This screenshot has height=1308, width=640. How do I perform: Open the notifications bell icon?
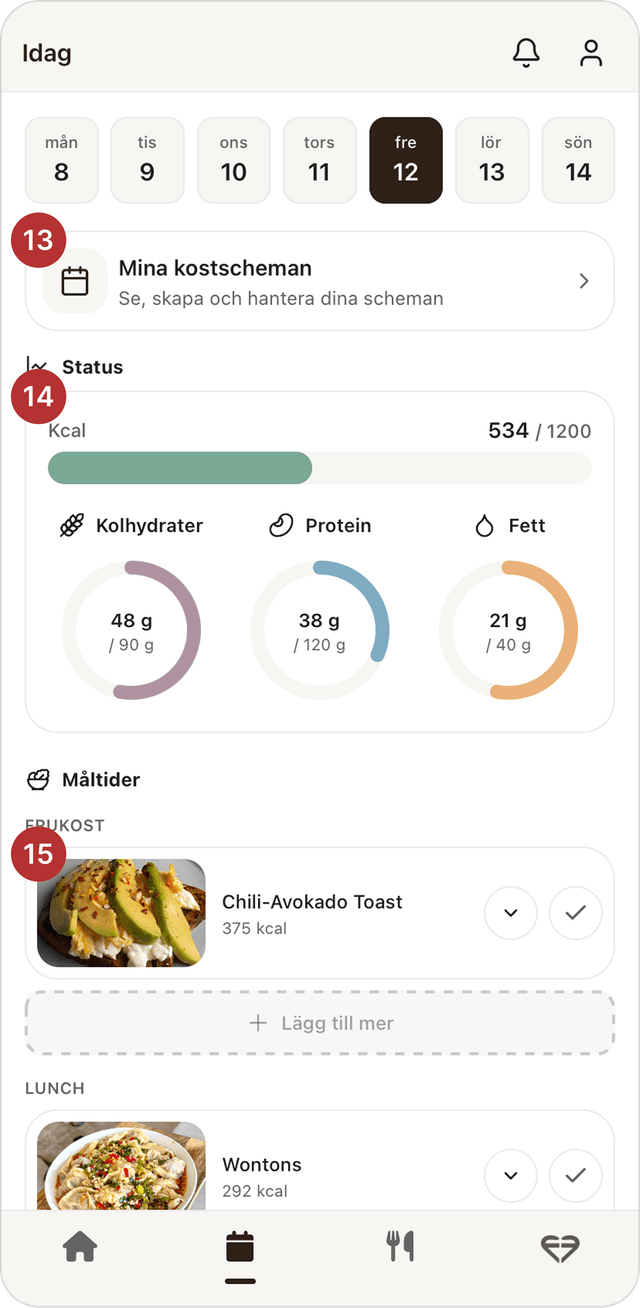coord(526,53)
